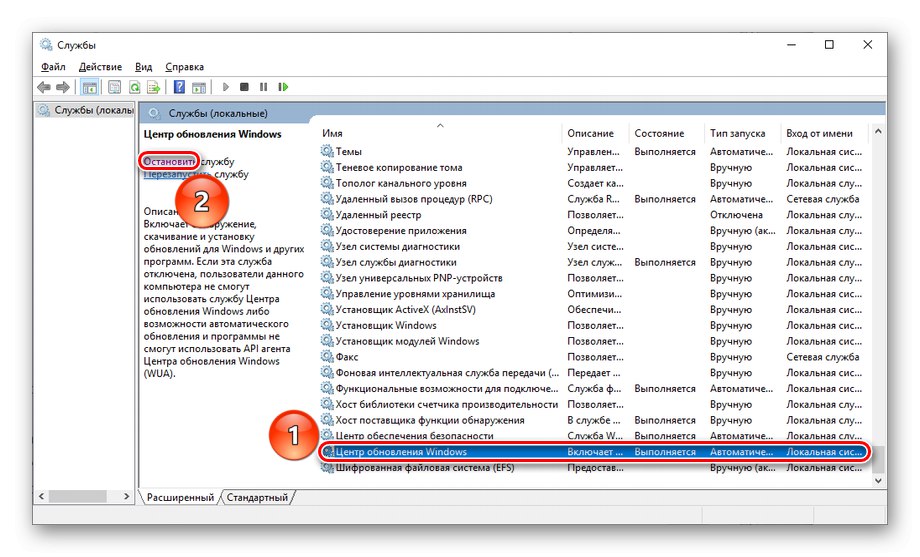Select Хост поставщика функции обнаружения
This screenshot has width=920, height=557.
(x=594, y=420)
